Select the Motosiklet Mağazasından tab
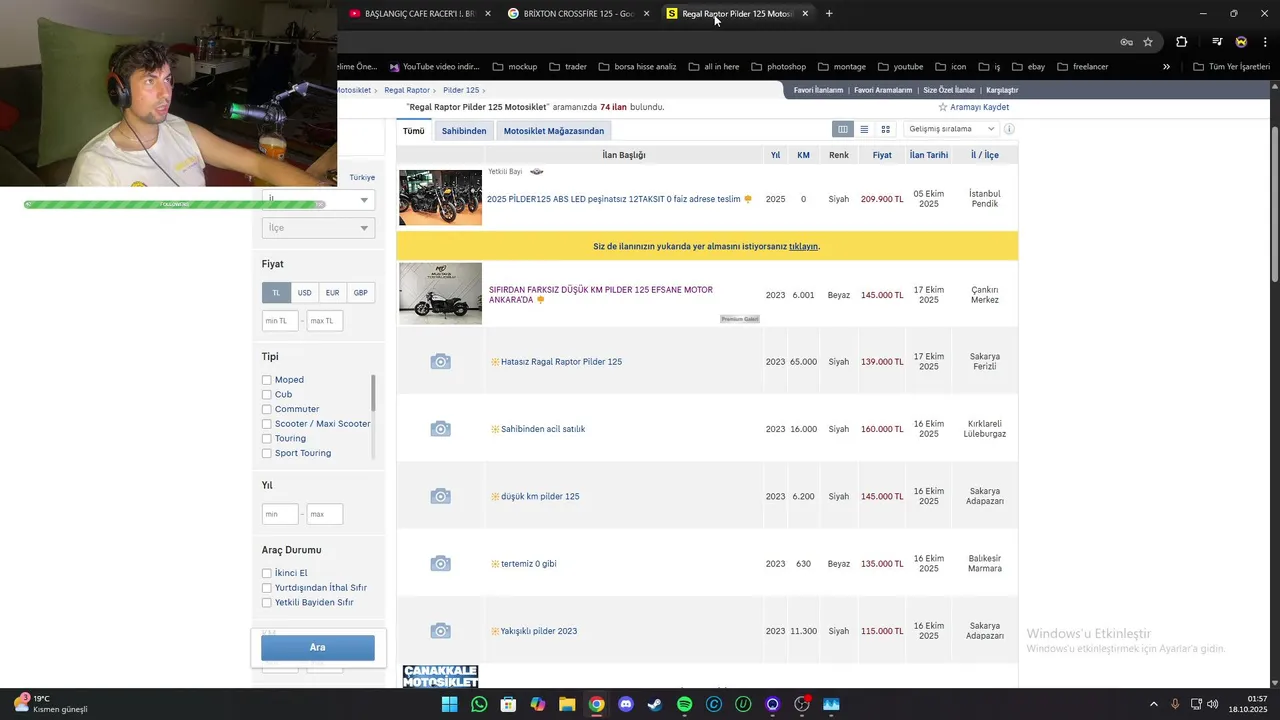1280x720 pixels. tap(554, 131)
